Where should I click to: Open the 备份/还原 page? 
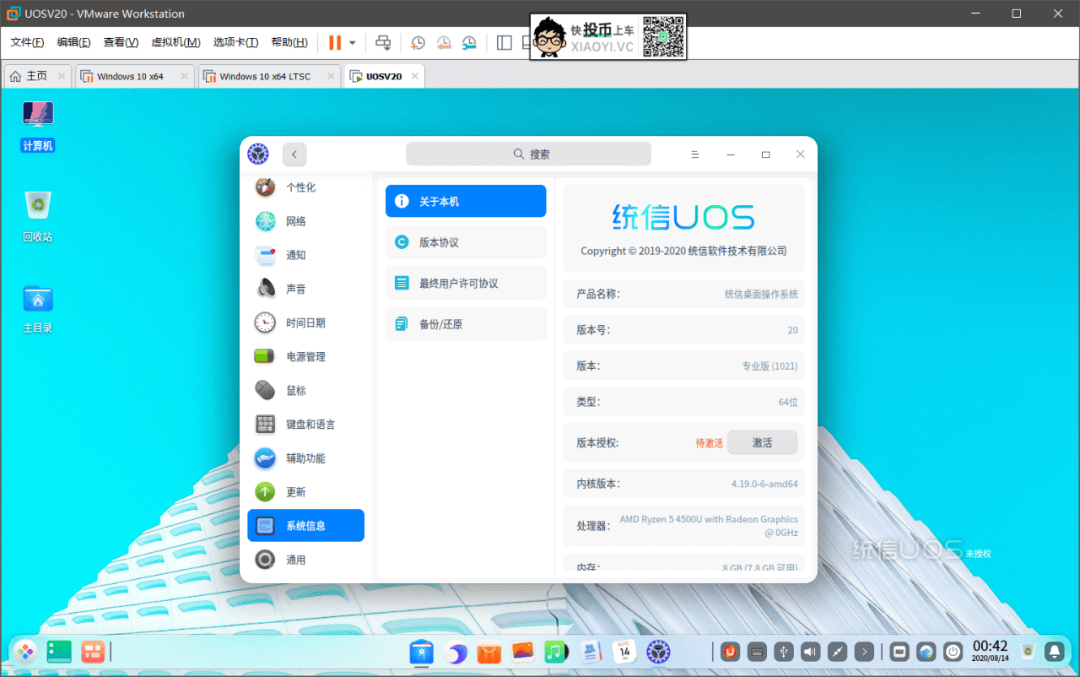click(x=466, y=324)
